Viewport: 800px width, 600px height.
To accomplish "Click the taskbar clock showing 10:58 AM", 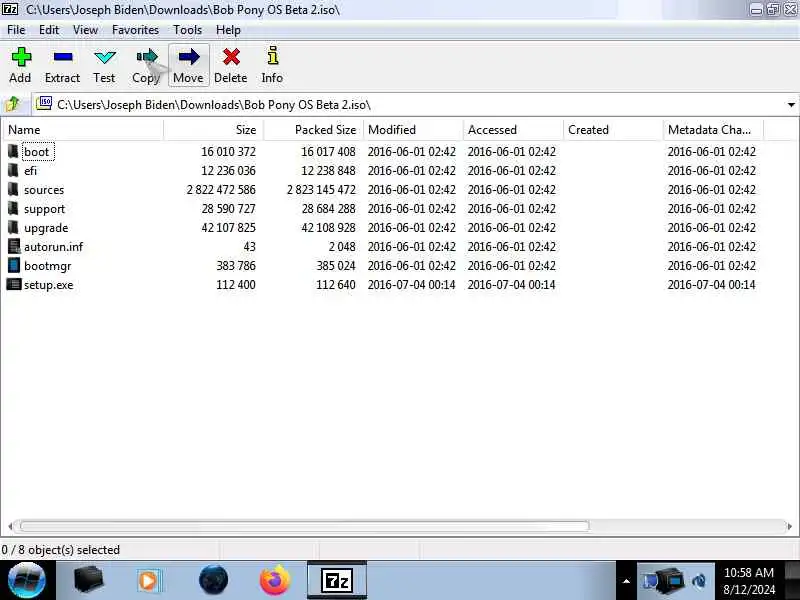I will tap(748, 581).
